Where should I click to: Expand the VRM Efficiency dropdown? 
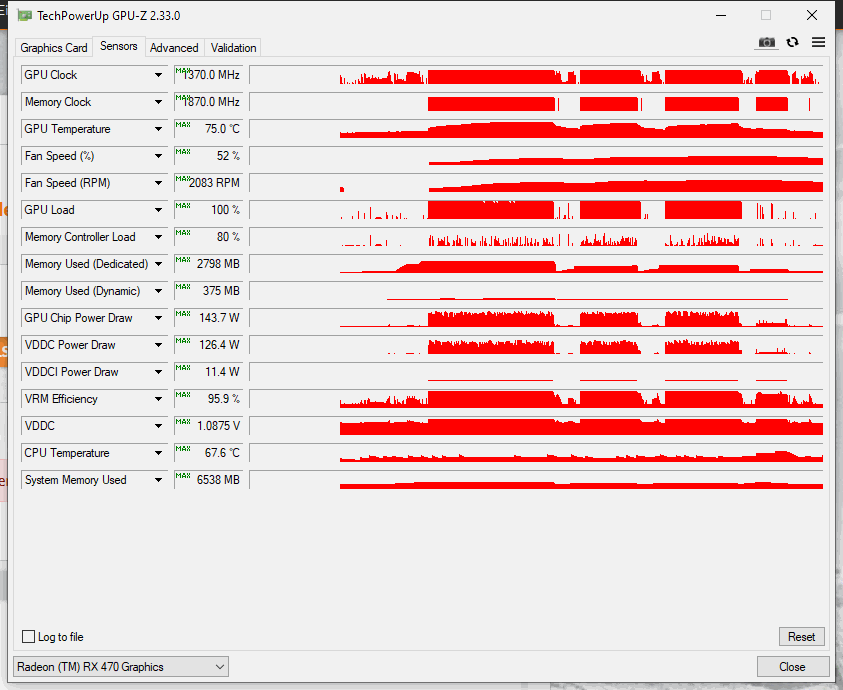tap(158, 399)
